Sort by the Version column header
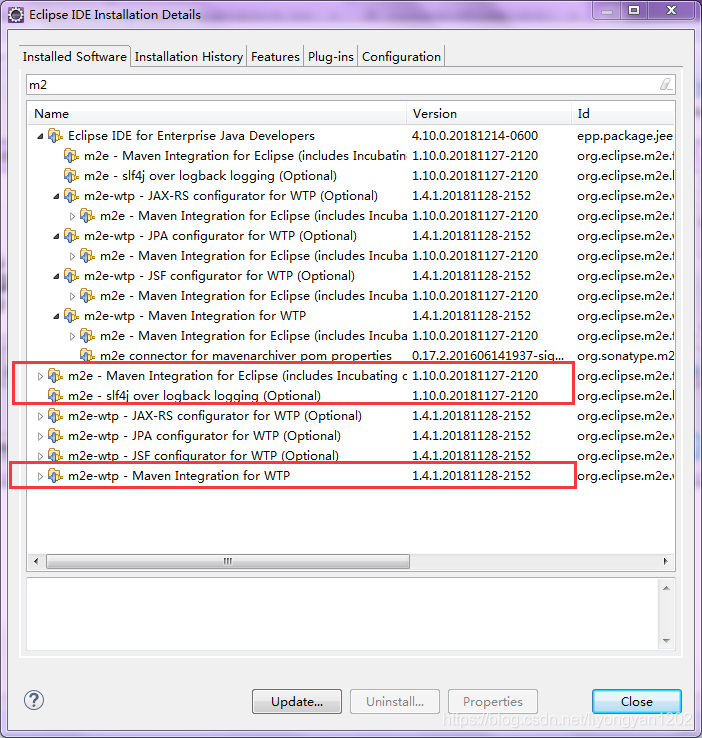The height and width of the screenshot is (738, 702). [489, 113]
